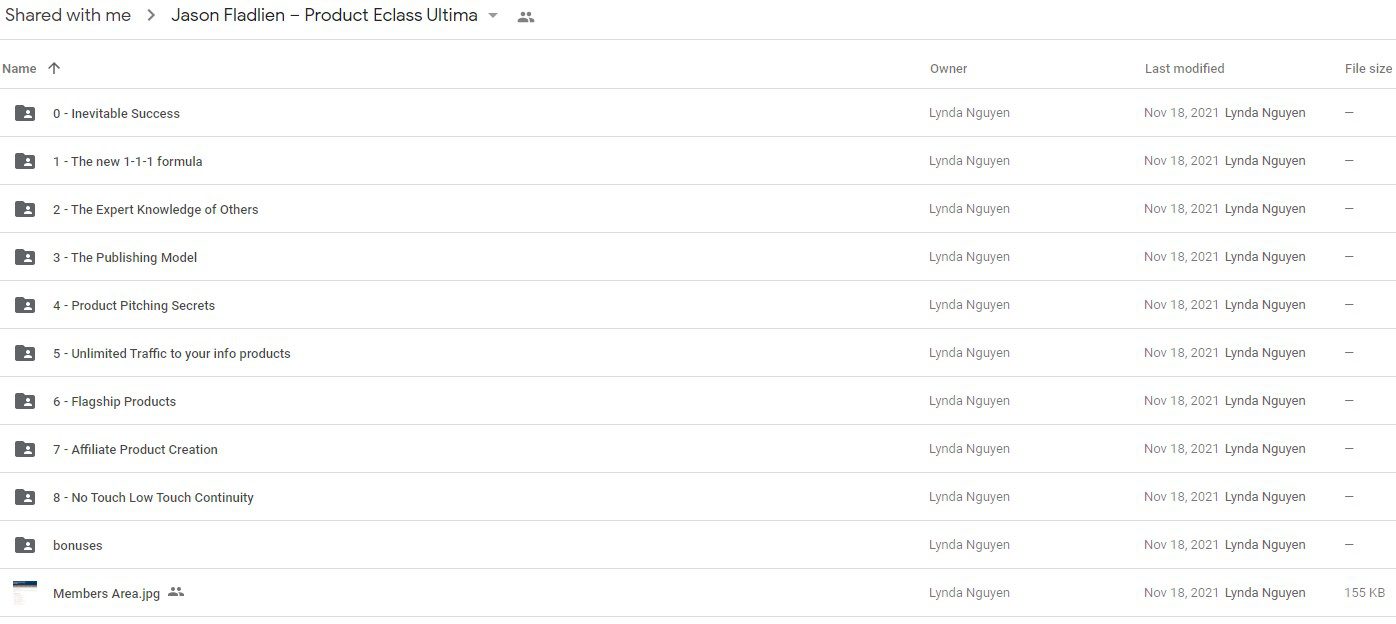Click the breadcrumb chevron after Shared with me
1396x624 pixels.
click(x=151, y=16)
